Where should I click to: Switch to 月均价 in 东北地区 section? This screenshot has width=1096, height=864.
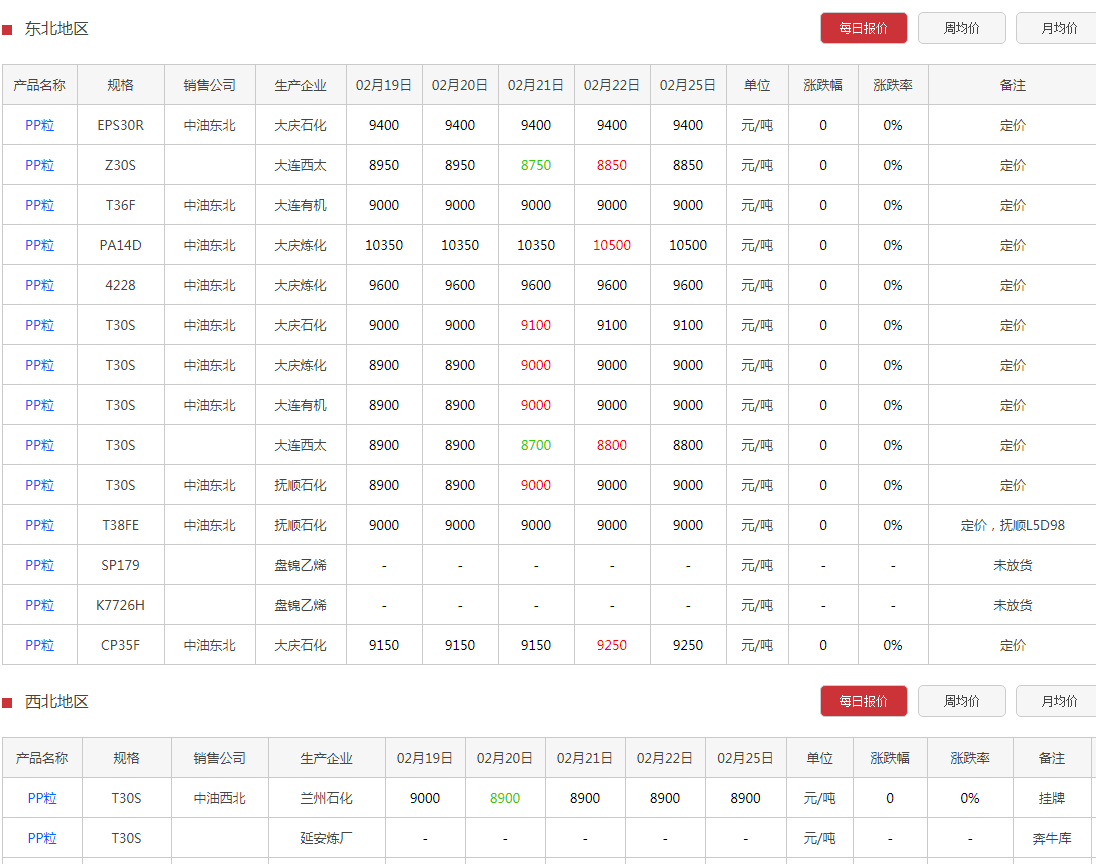pyautogui.click(x=1058, y=28)
